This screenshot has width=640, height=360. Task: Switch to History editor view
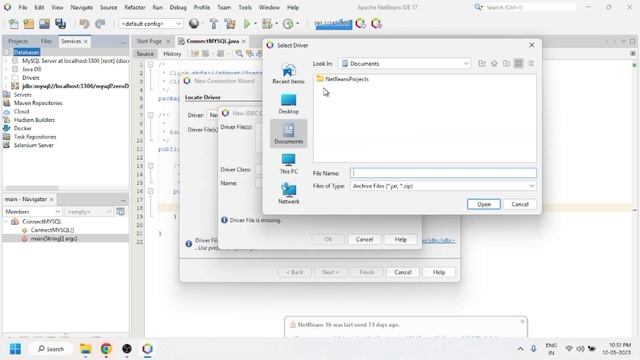click(172, 54)
